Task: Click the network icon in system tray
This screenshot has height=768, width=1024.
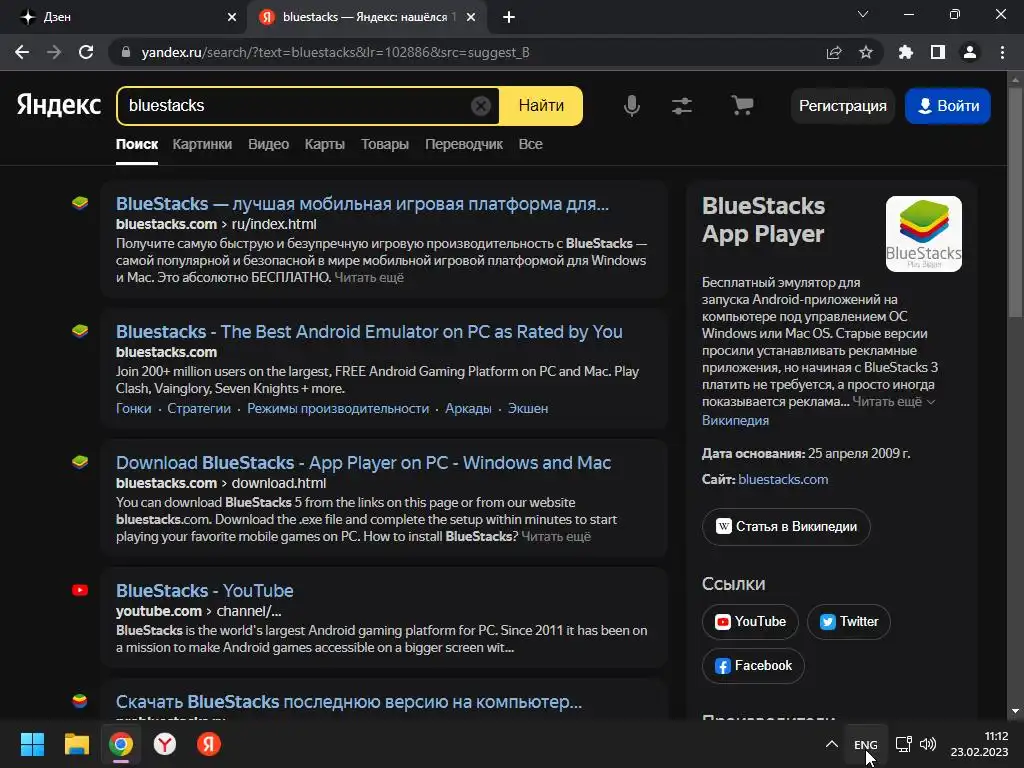Action: coord(903,744)
